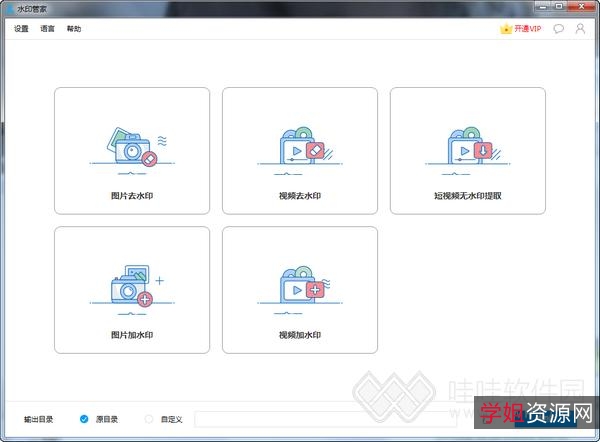Open the 帮助 menu

click(74, 29)
